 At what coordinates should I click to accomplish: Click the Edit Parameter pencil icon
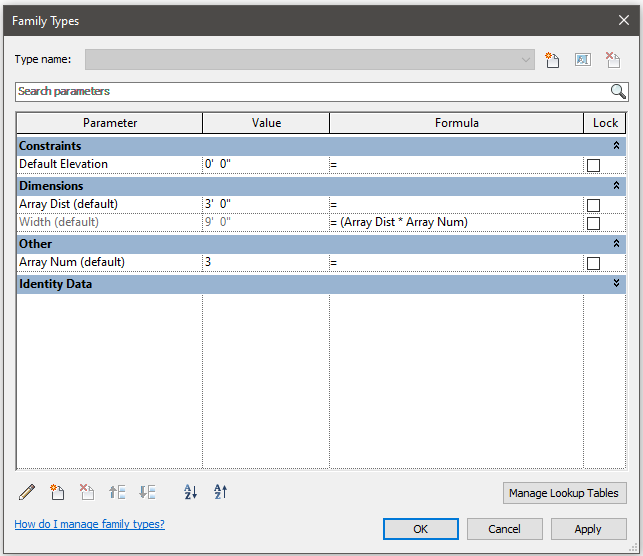click(x=27, y=492)
